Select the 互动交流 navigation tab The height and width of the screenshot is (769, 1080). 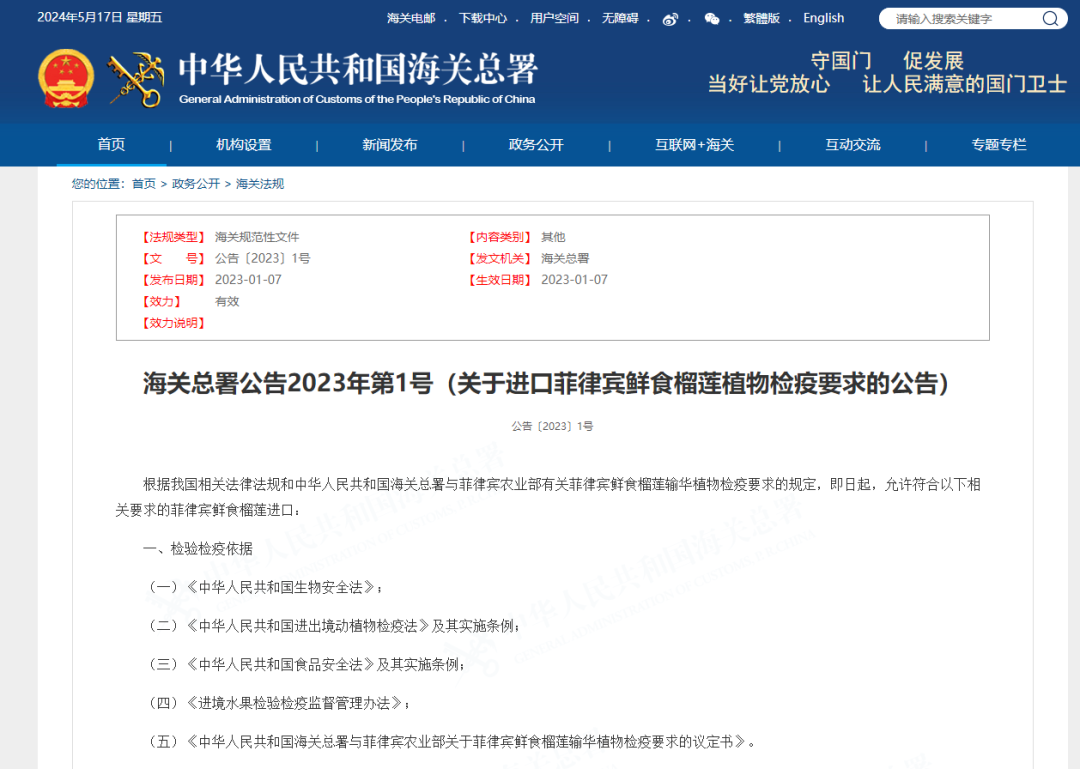[x=853, y=145]
